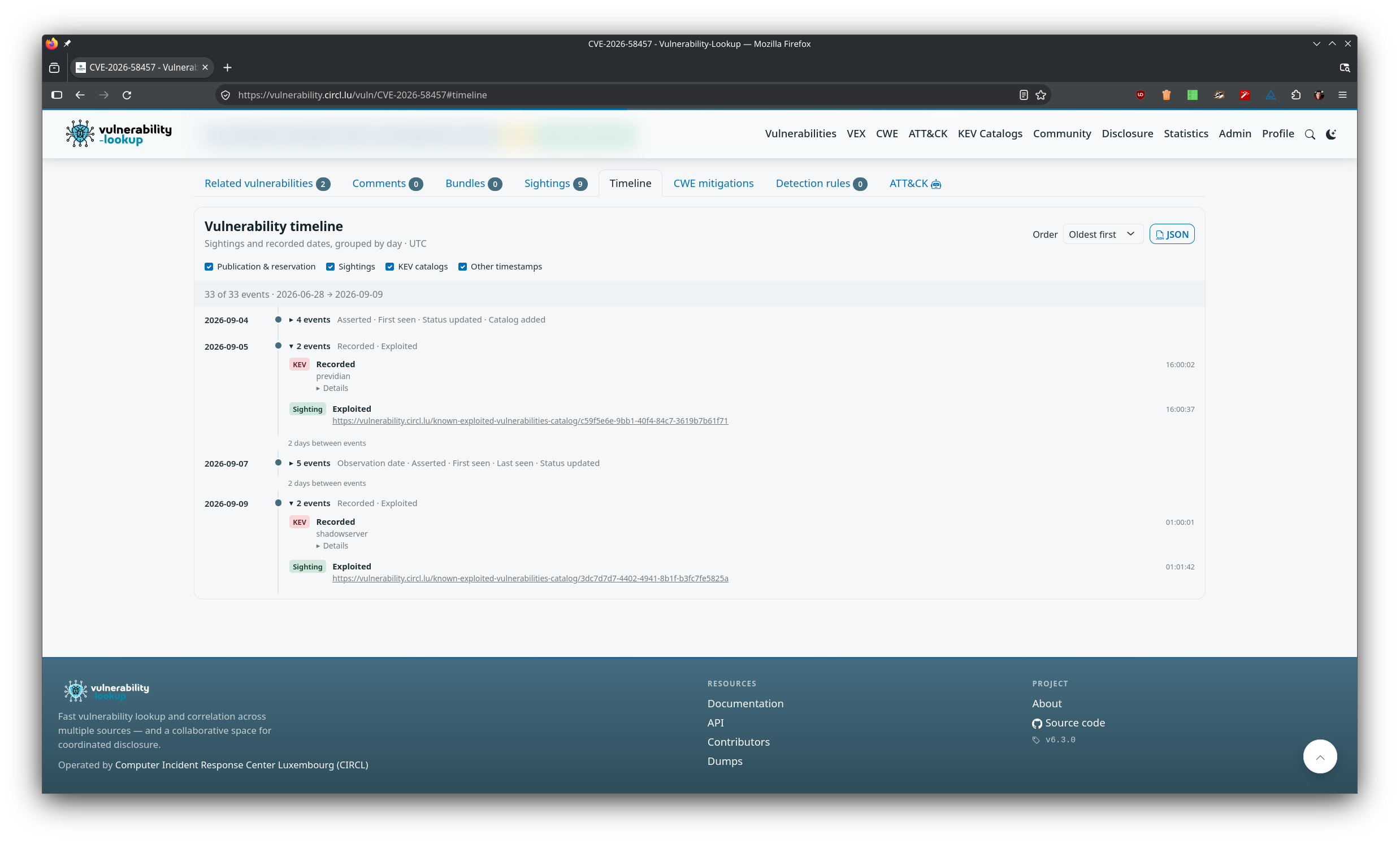Collapse the 2026-09-09 2 events group
1400x844 pixels.
coord(309,504)
